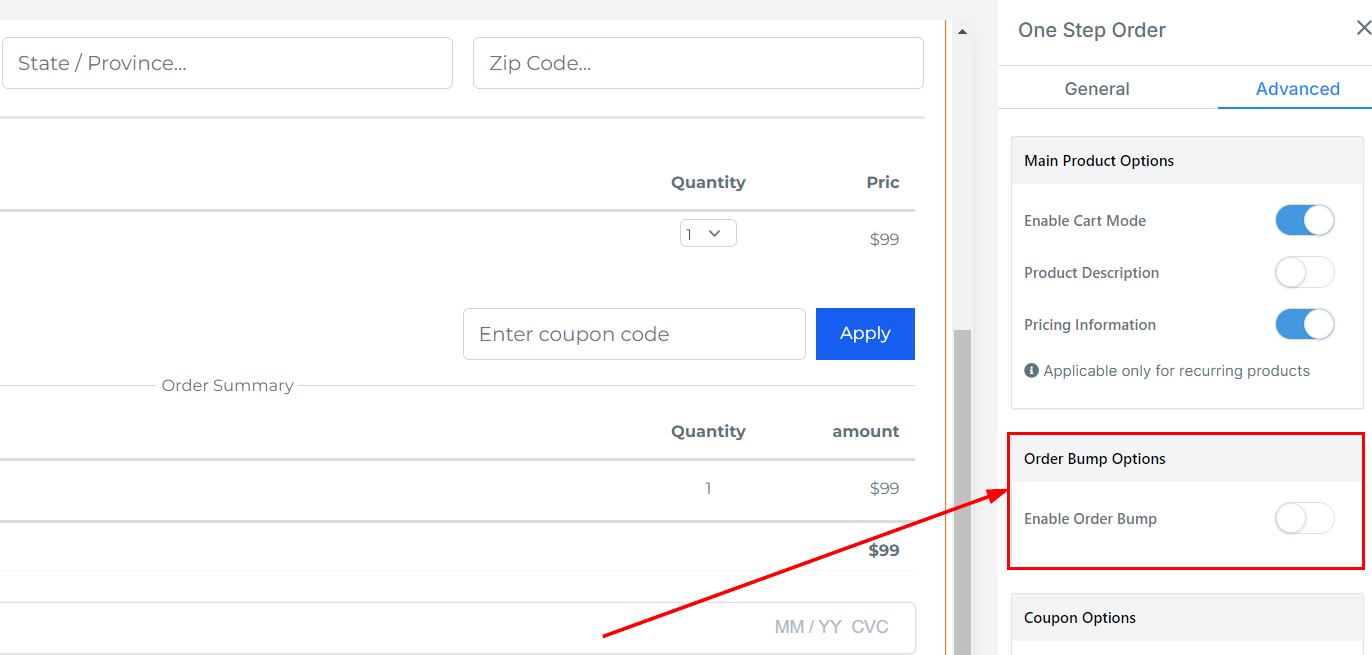Turn on the Product Description toggle
The width and height of the screenshot is (1372, 655).
tap(1304, 272)
